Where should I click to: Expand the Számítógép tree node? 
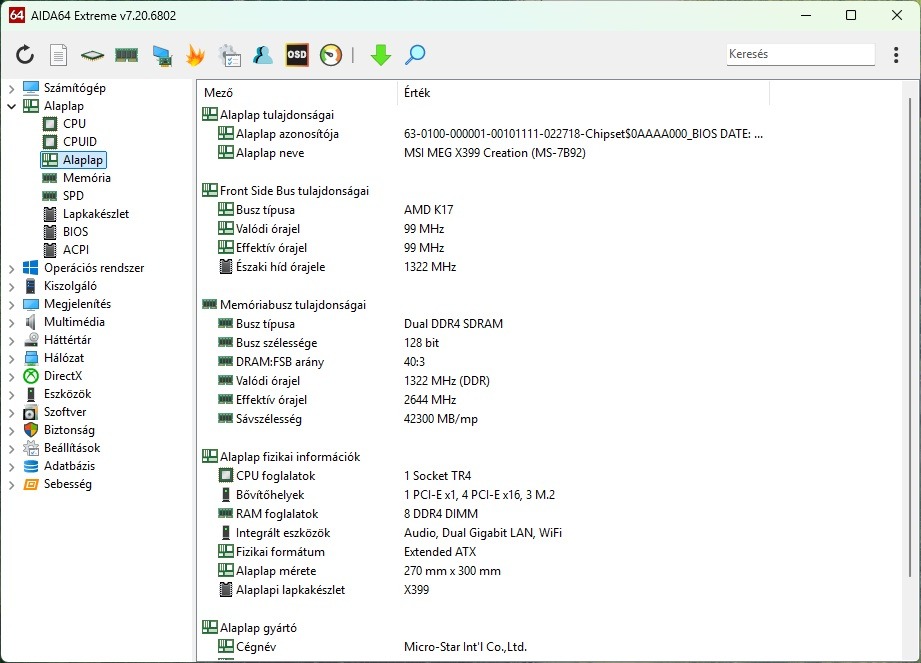point(11,88)
